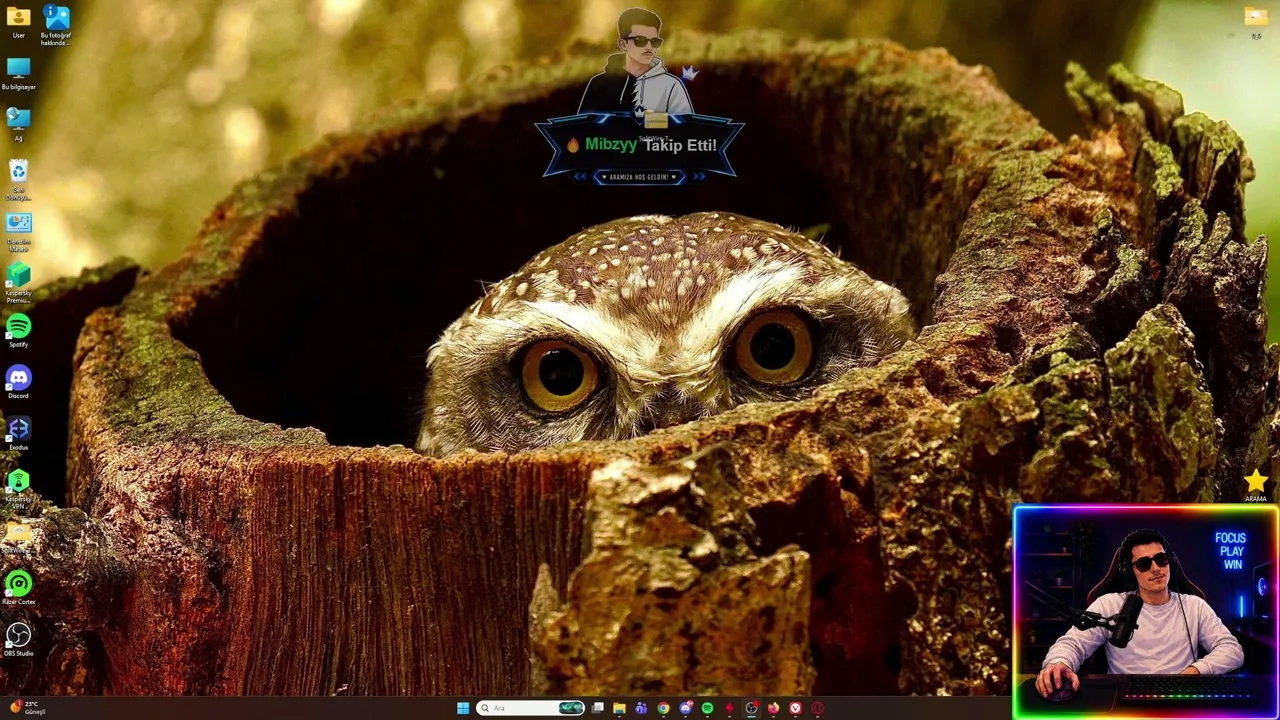1280x720 pixels.
Task: Select the Discord desktop shortcut
Action: pyautogui.click(x=18, y=383)
